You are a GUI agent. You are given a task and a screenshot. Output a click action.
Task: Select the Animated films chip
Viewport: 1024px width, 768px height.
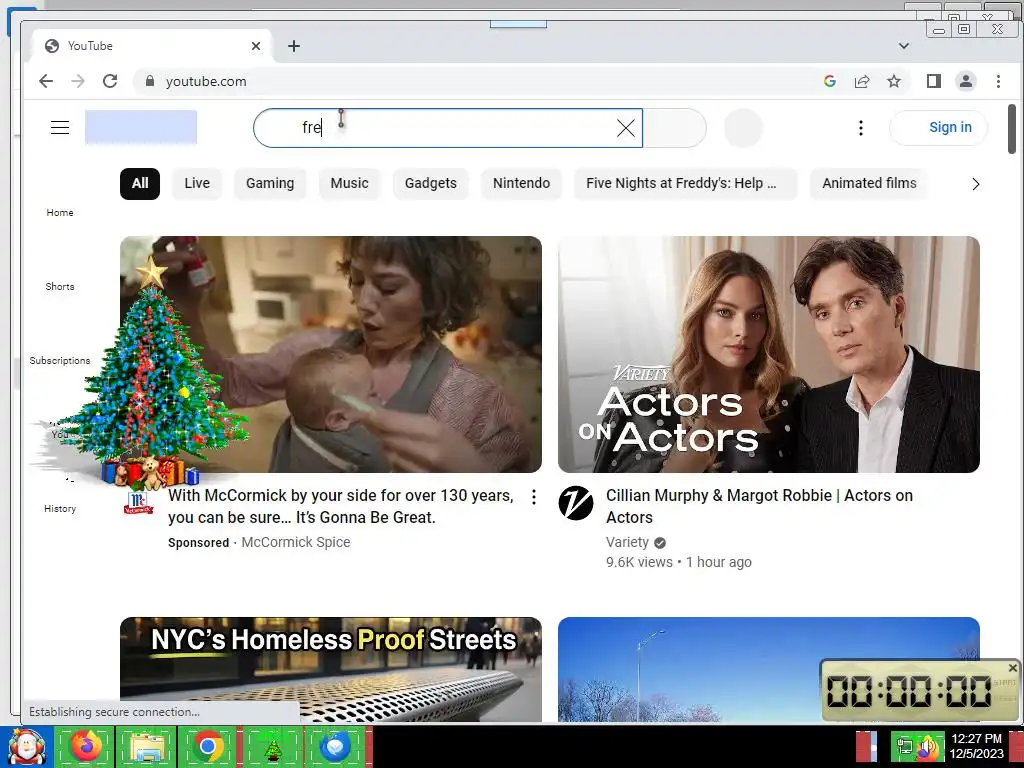tap(869, 184)
